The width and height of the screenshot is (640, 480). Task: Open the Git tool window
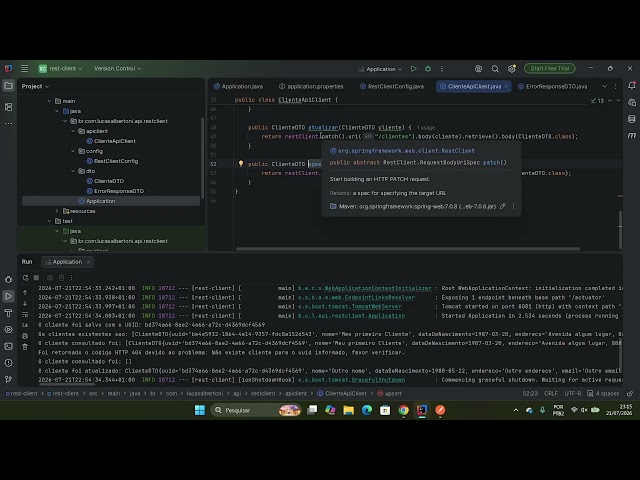click(8, 379)
